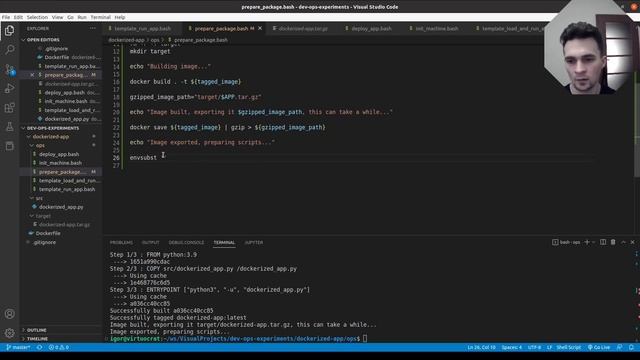Open the Explorer view in activity bar
The height and width of the screenshot is (360, 640).
pos(9,31)
